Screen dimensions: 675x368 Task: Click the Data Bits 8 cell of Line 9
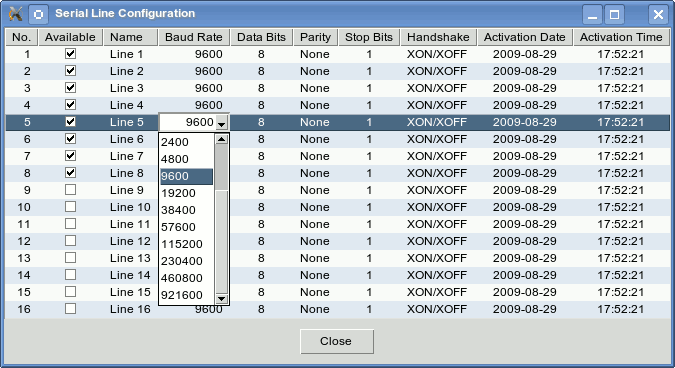click(x=261, y=190)
